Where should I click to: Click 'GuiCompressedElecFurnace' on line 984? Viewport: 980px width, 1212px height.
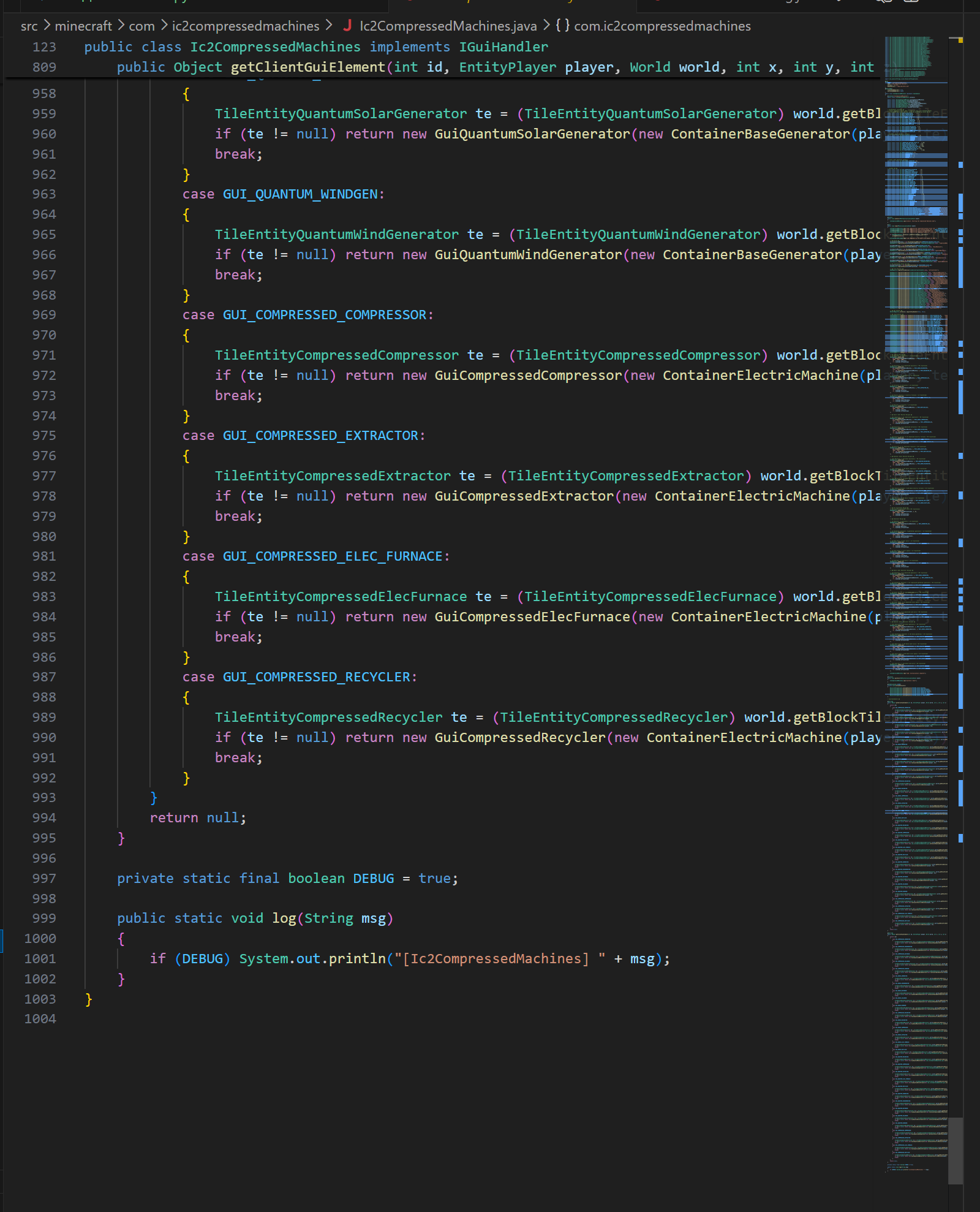coord(532,617)
